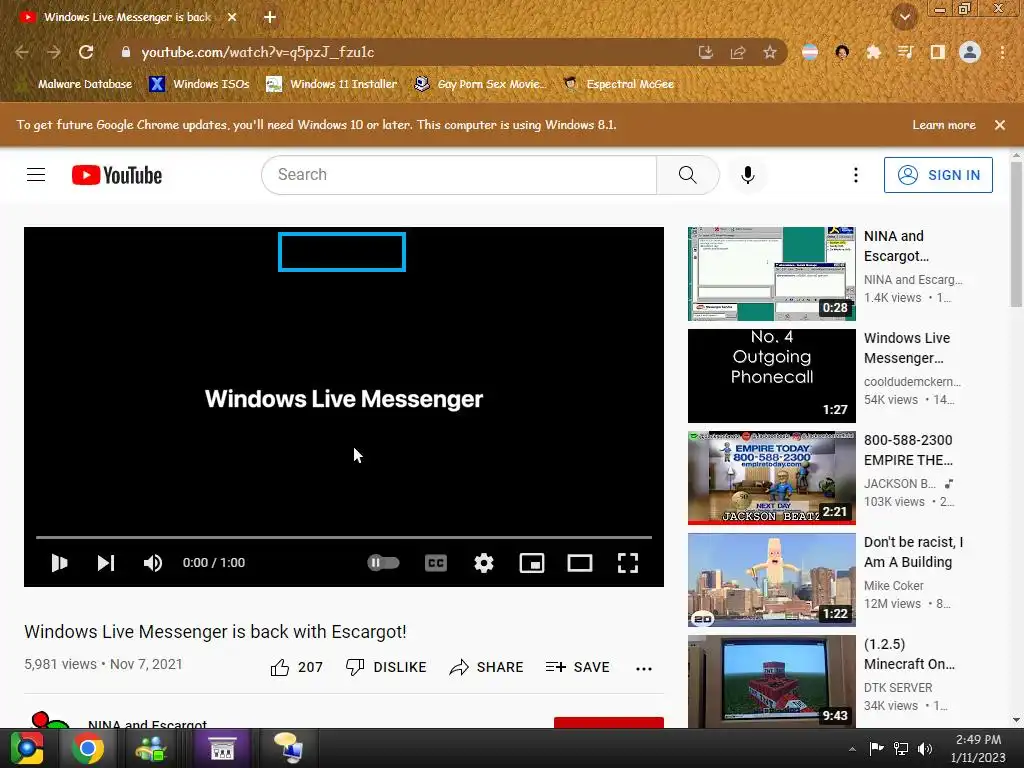Bookmark this page with the star icon
Viewport: 1024px width, 768px height.
[x=770, y=52]
